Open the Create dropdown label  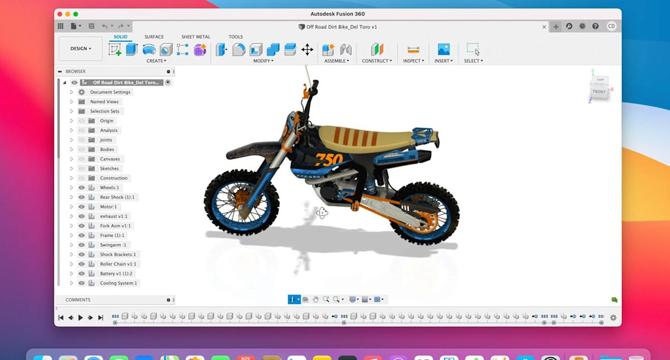coord(156,61)
